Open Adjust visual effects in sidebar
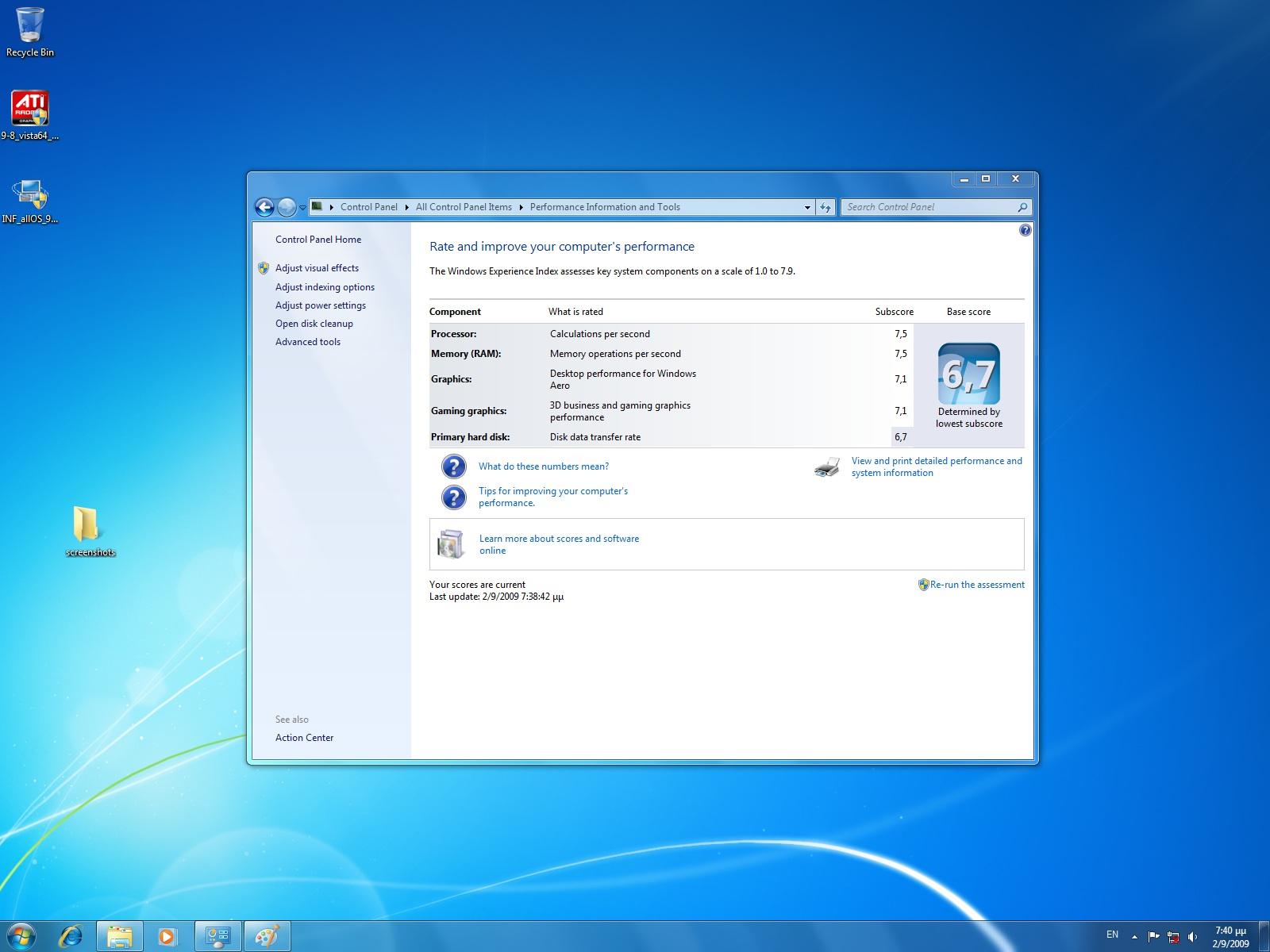The height and width of the screenshot is (952, 1270). 317,268
